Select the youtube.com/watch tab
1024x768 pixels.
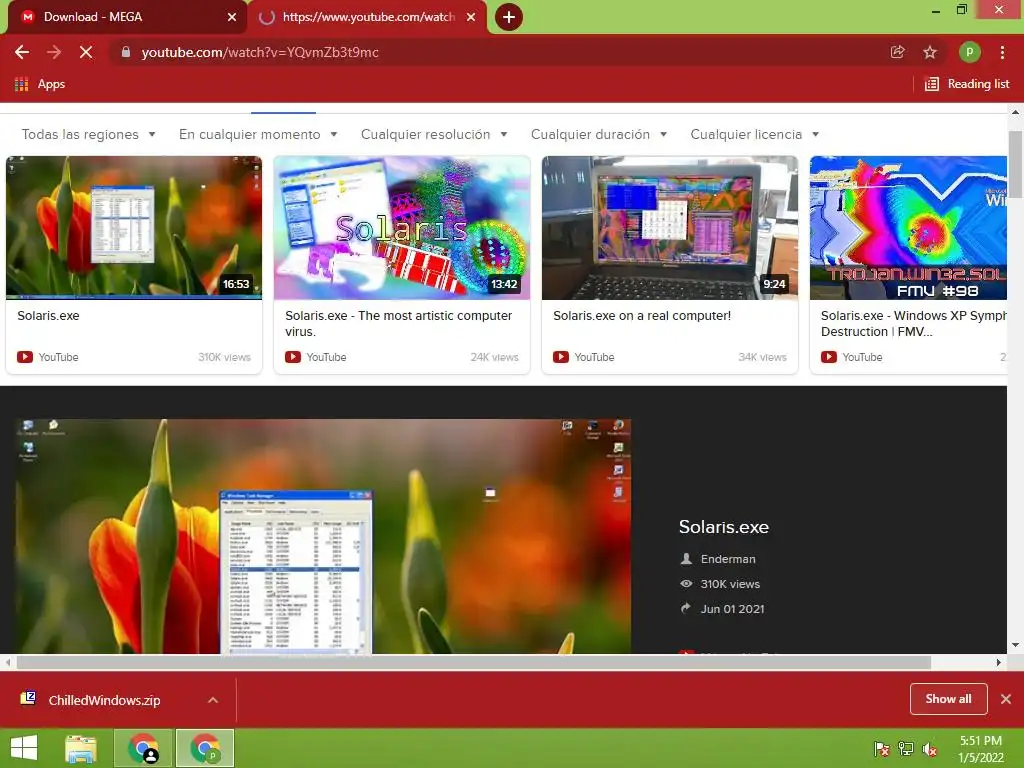[368, 17]
